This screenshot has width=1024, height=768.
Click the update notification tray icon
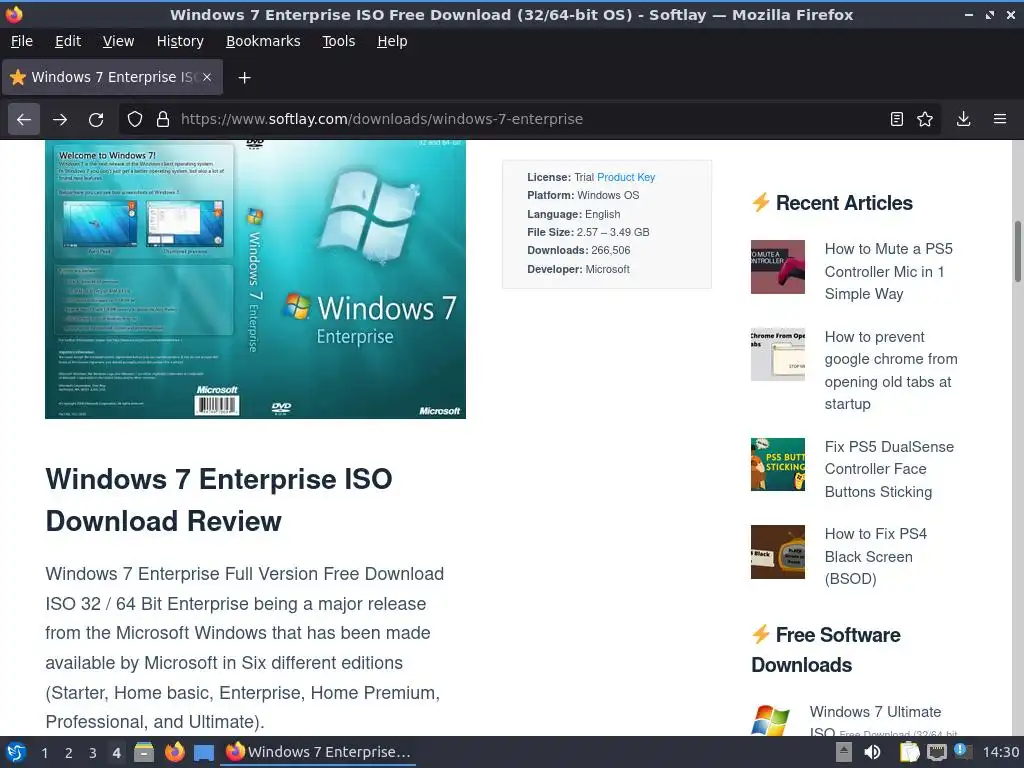pos(963,751)
